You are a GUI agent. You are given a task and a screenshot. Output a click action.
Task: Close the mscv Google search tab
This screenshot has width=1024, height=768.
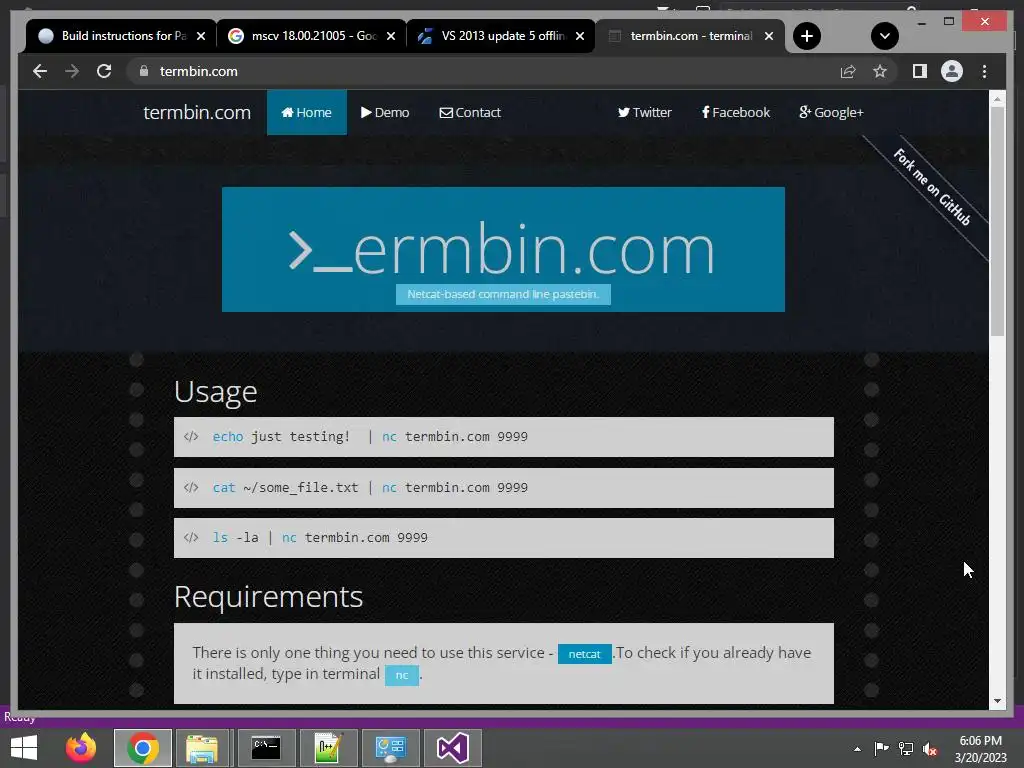[x=391, y=36]
